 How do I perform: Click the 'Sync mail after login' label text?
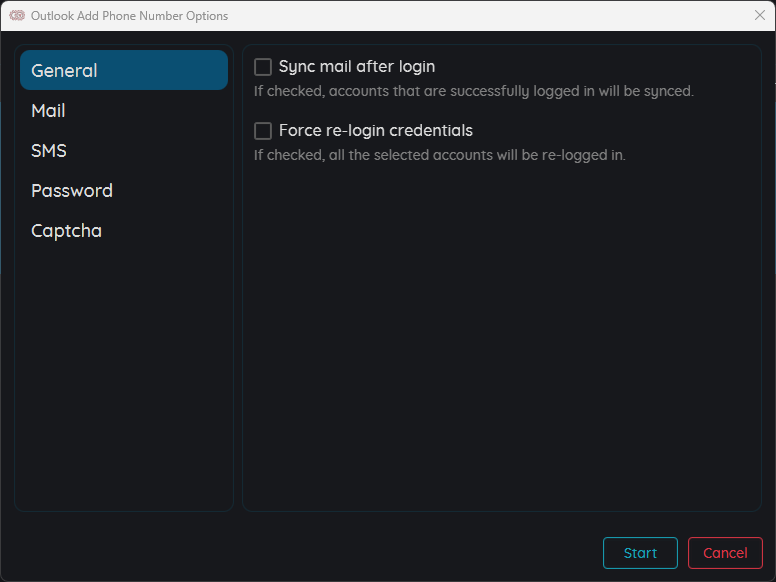(357, 66)
